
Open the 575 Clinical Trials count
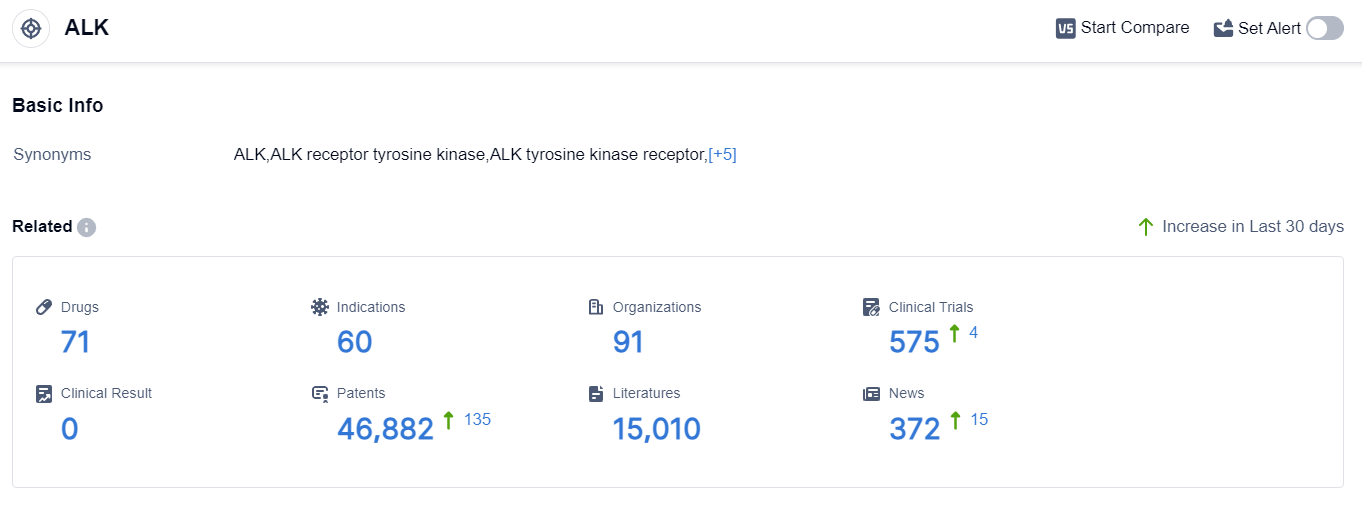point(914,343)
